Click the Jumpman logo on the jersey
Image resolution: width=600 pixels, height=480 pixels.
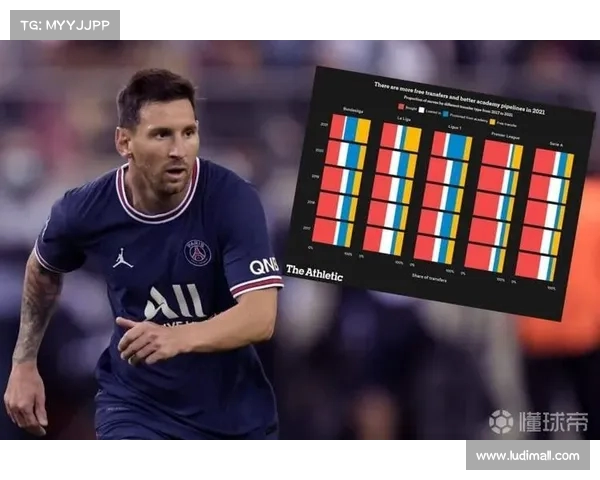coord(123,258)
